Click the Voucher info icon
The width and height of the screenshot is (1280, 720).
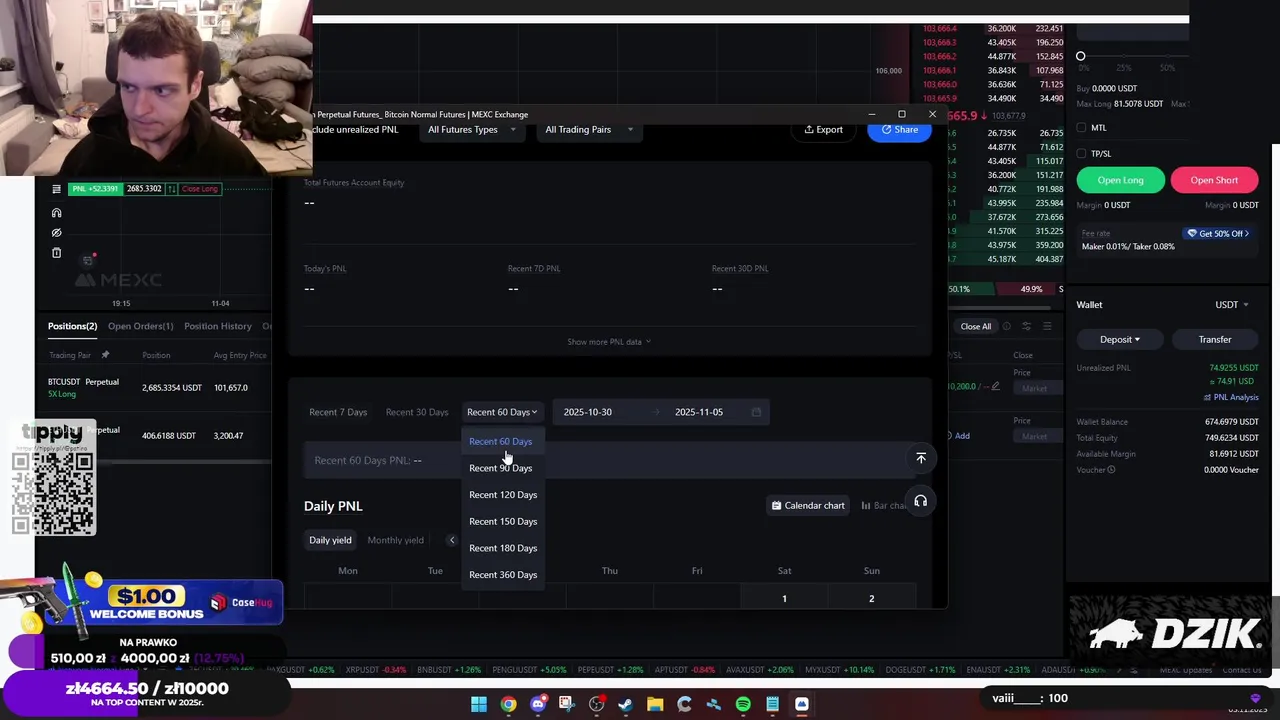point(1111,470)
